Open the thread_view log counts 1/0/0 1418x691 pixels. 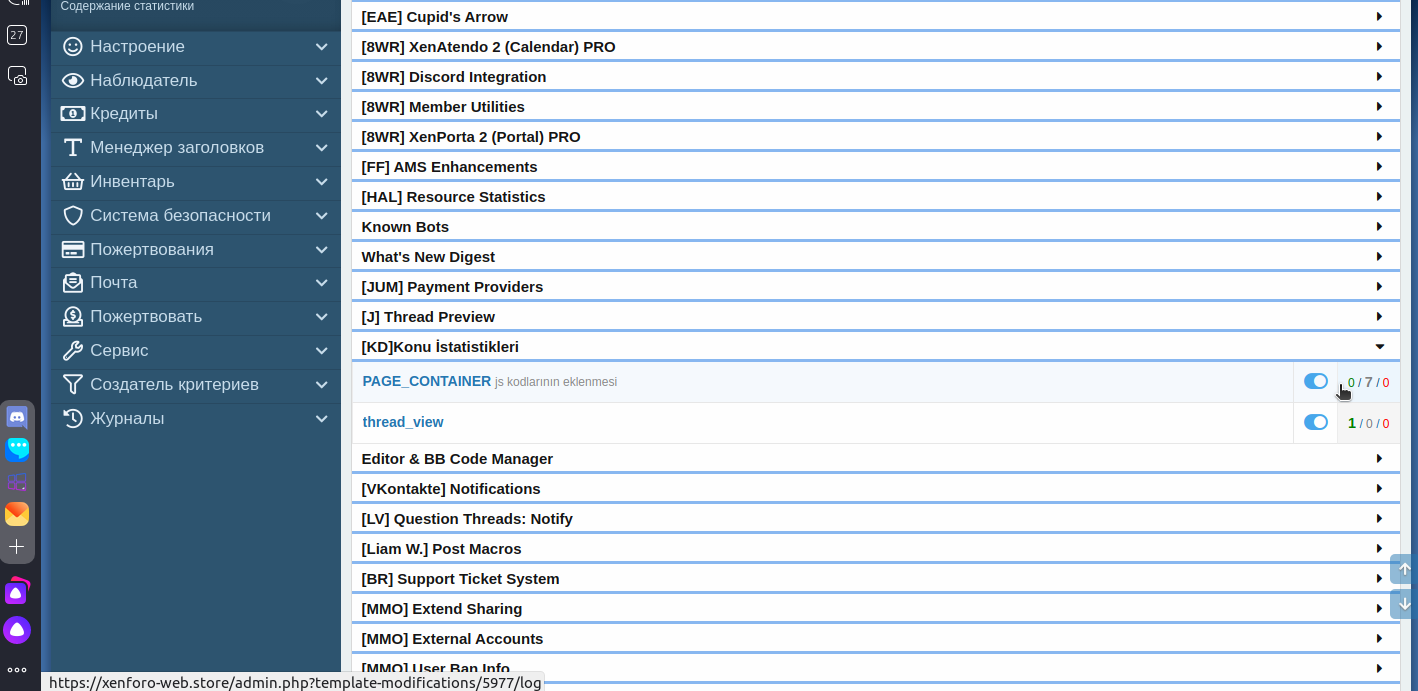coord(1368,423)
